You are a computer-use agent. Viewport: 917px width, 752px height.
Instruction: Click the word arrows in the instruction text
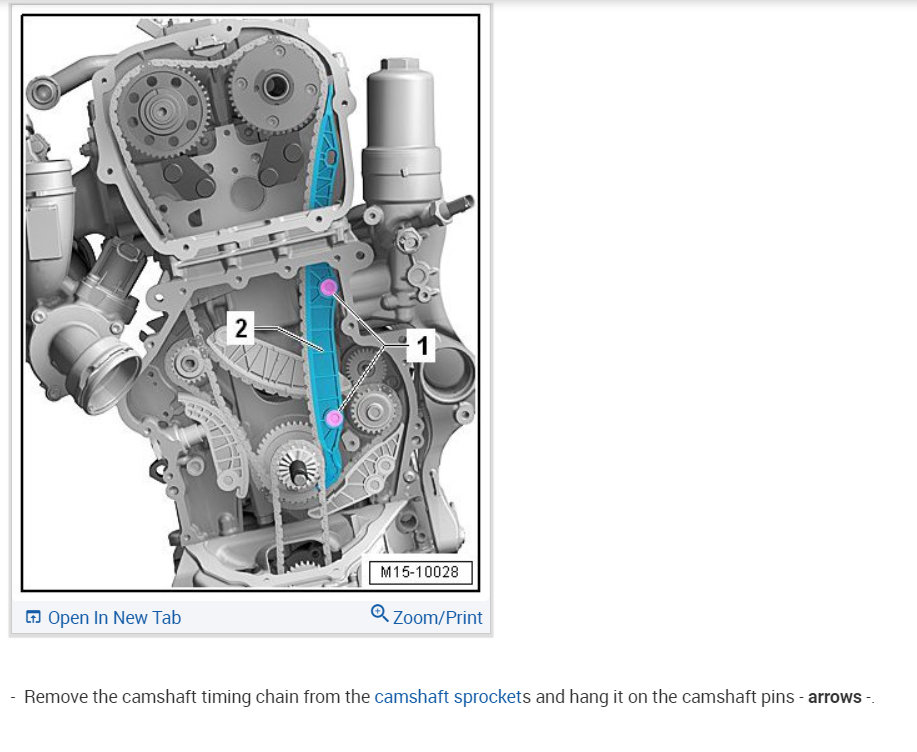click(835, 697)
